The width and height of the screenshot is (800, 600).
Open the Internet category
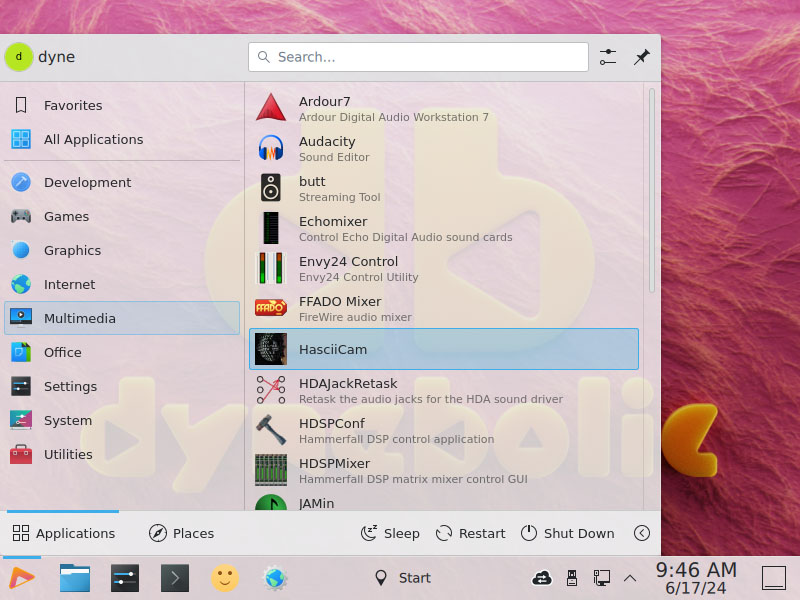122,284
